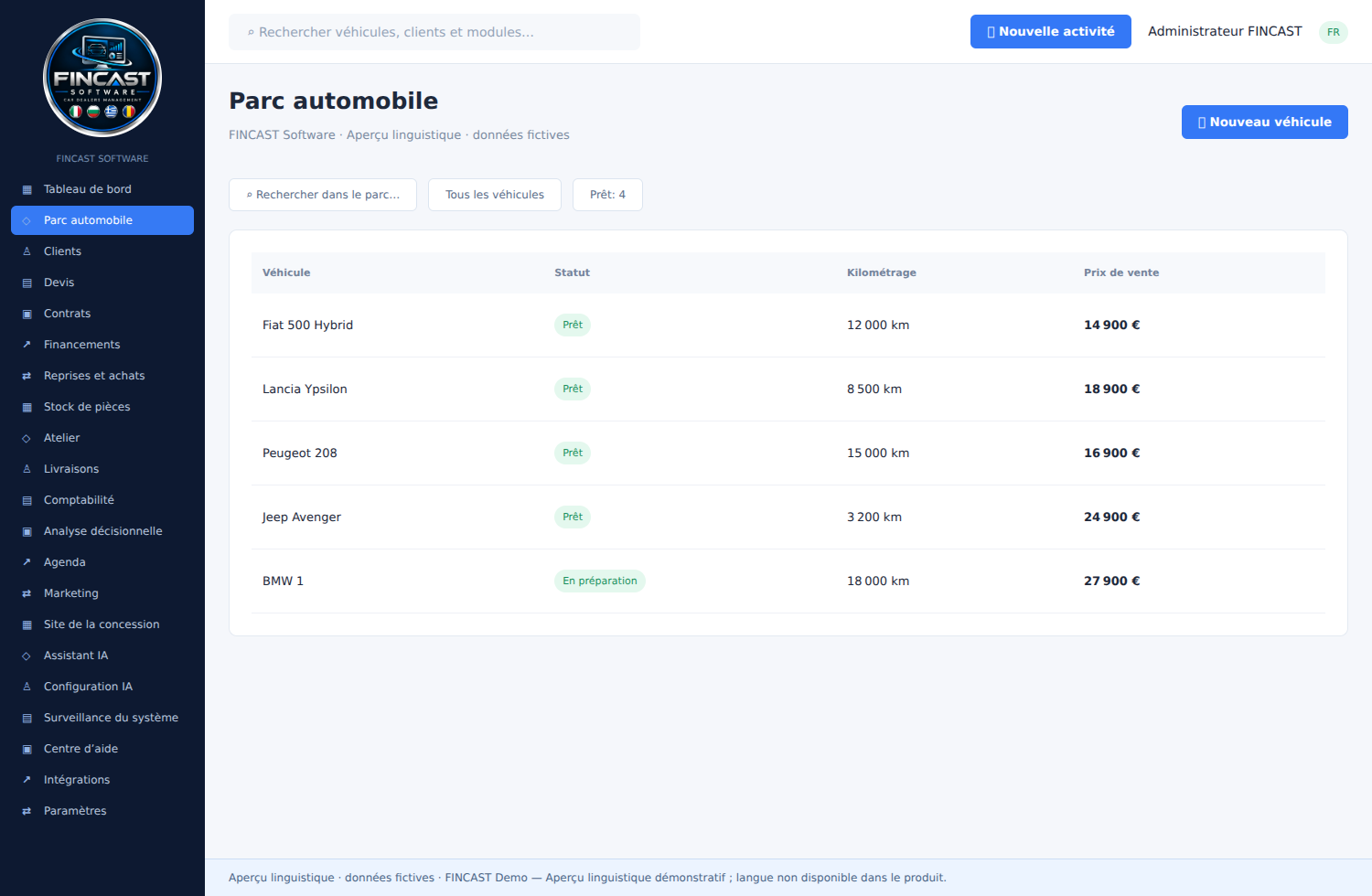Open the Administrateur FINCAST account label
This screenshot has height=896, width=1372.
coord(1225,31)
